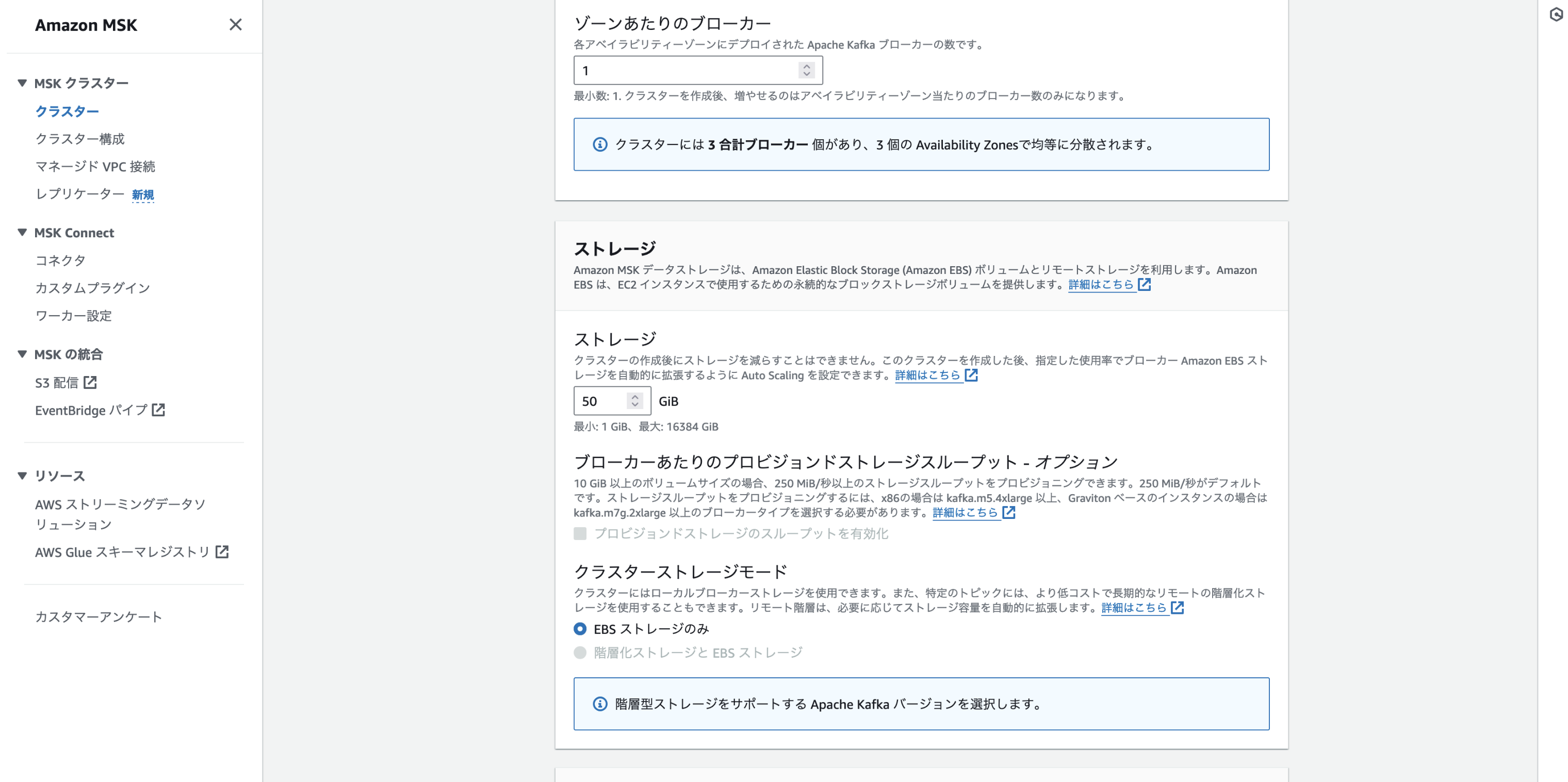Collapse the リソース navigation section

click(23, 475)
